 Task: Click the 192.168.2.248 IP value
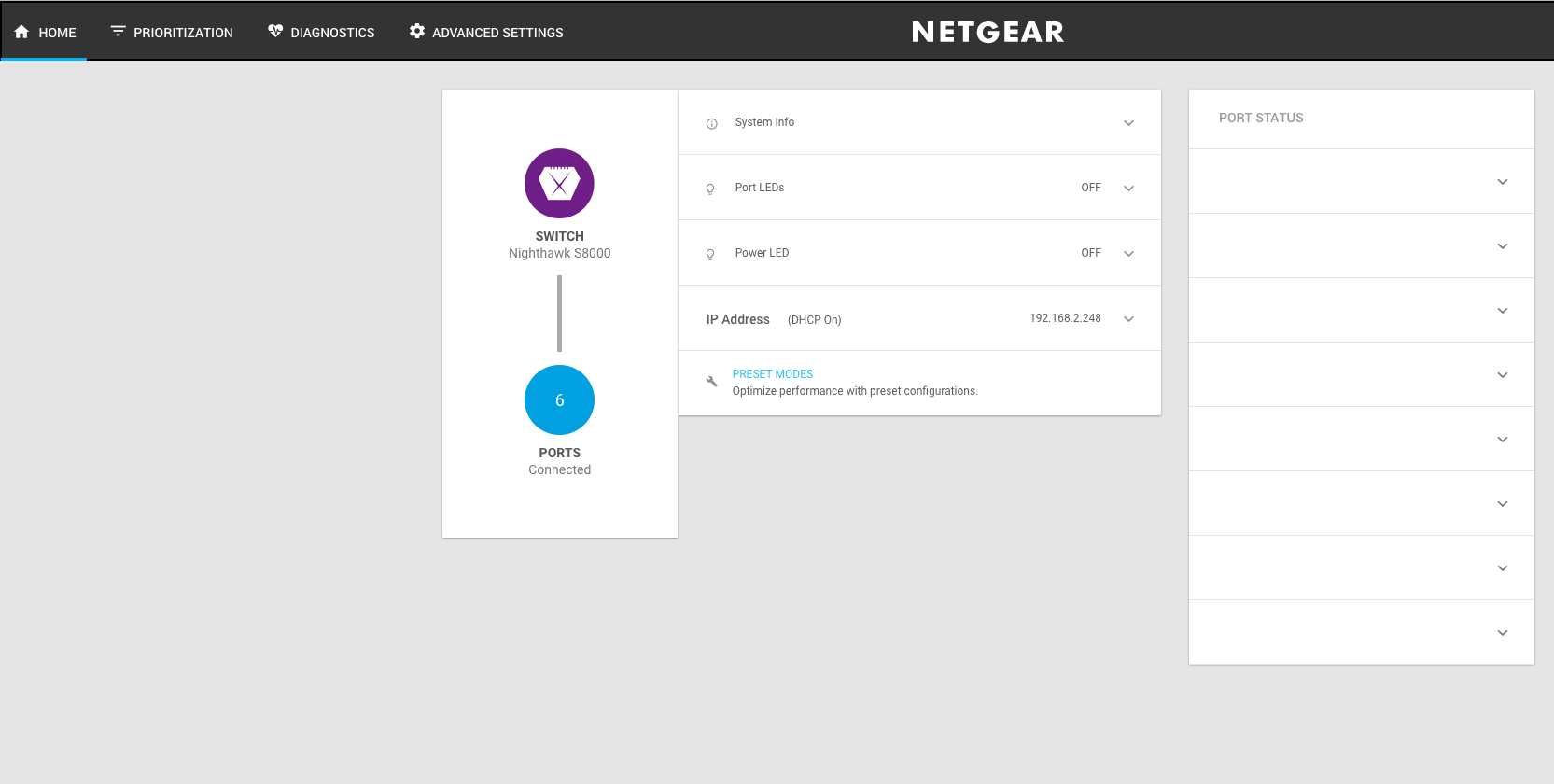[x=1065, y=318]
